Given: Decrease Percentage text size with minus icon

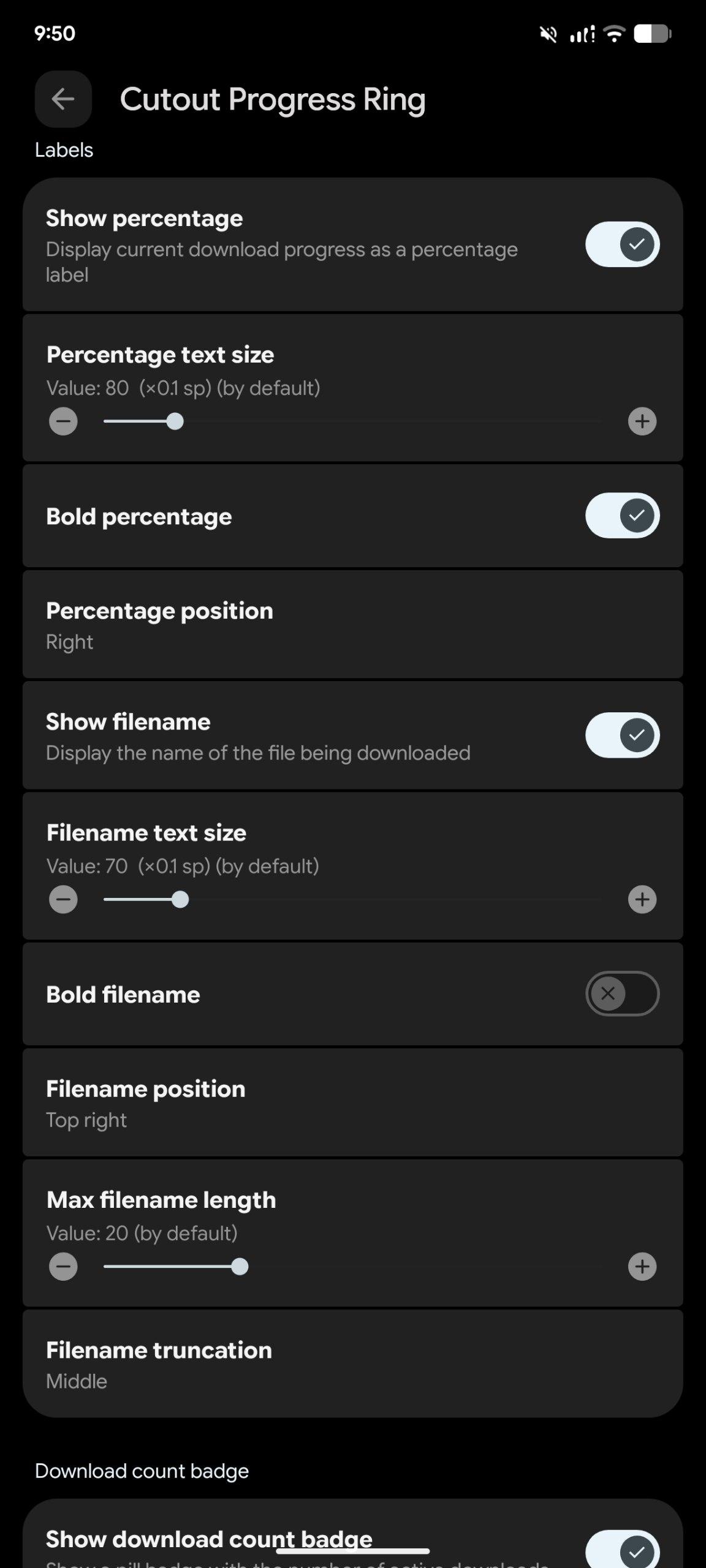Looking at the screenshot, I should 63,421.
